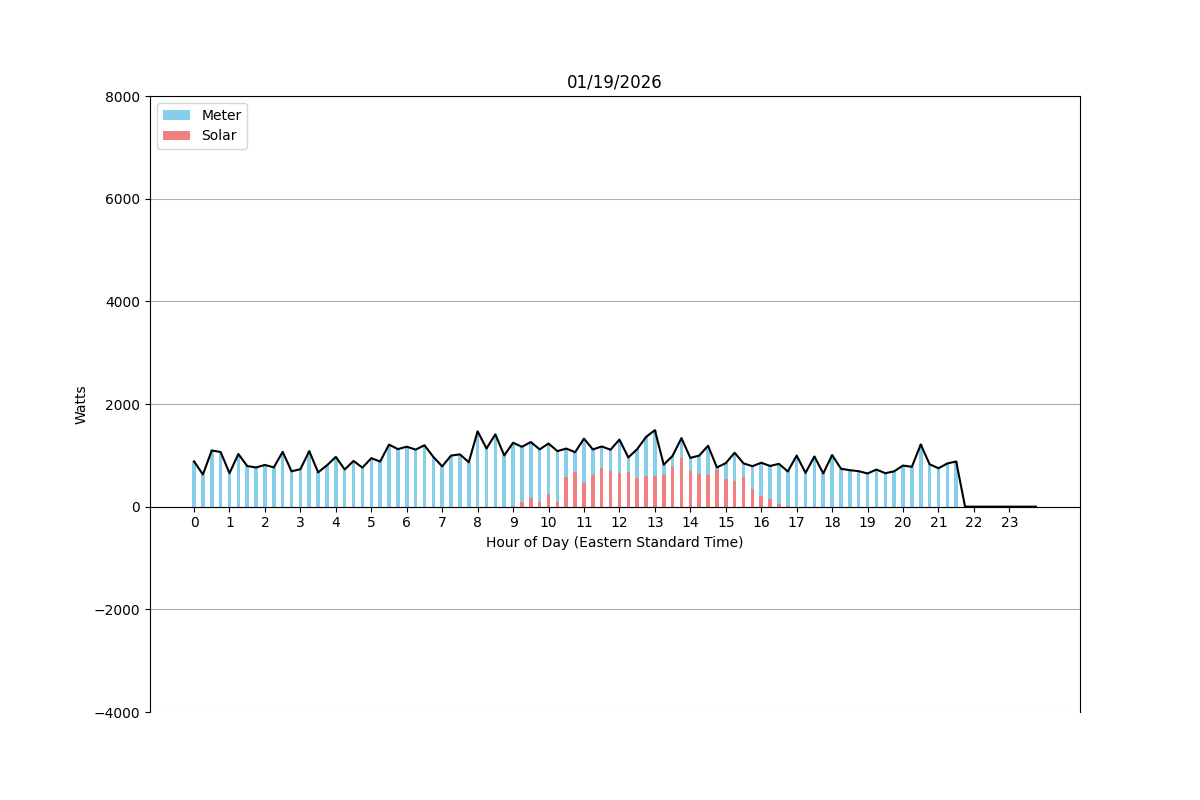The image size is (1200, 800).
Task: Select the Solar legend label
Action: pos(219,136)
